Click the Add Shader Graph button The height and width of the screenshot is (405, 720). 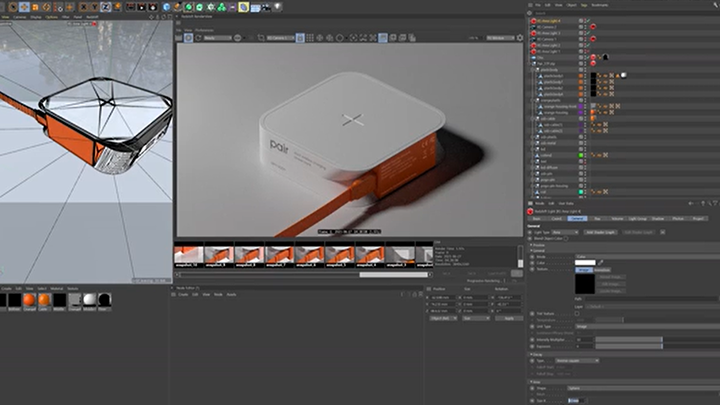tap(600, 232)
